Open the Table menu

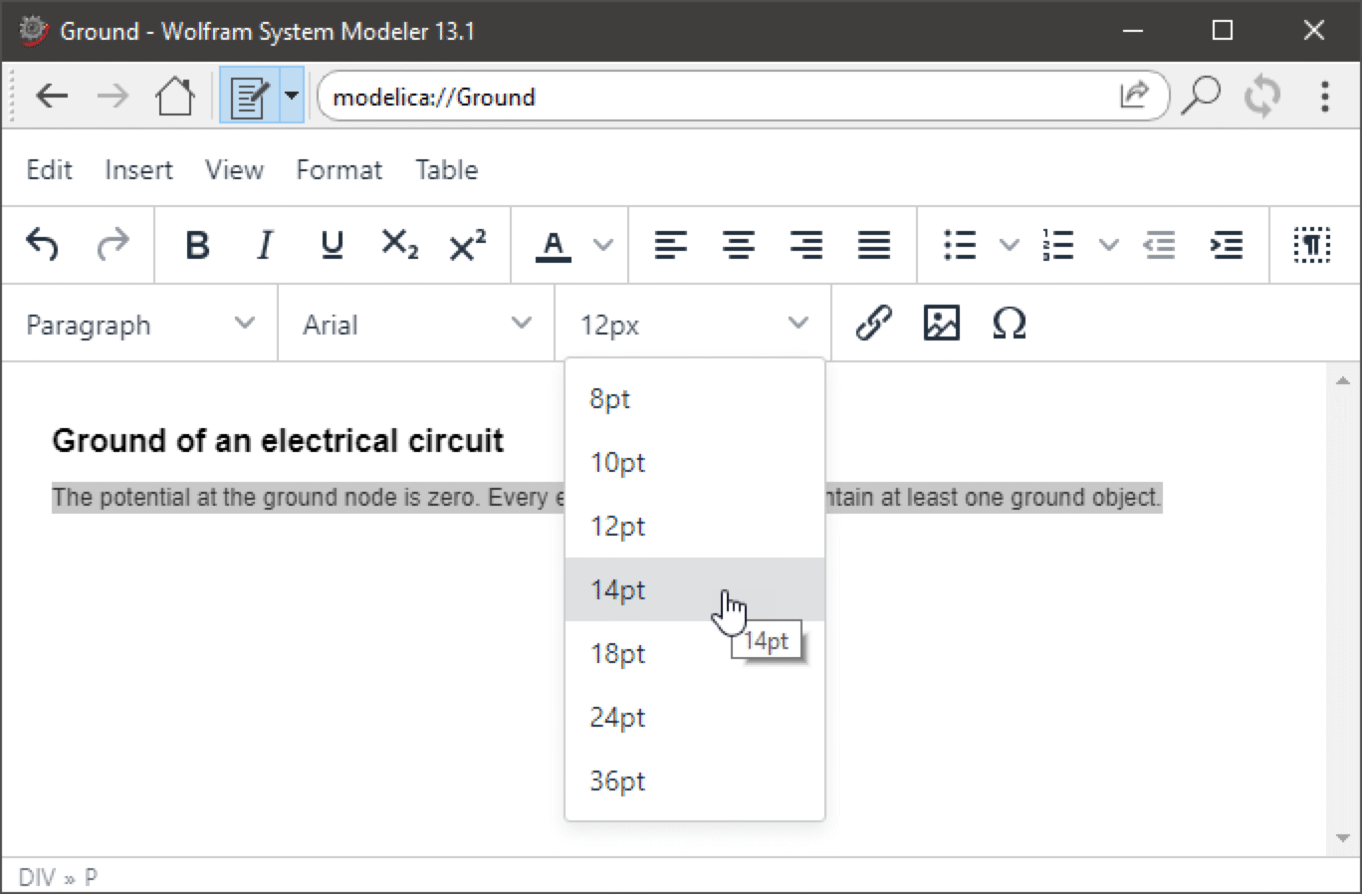coord(447,170)
